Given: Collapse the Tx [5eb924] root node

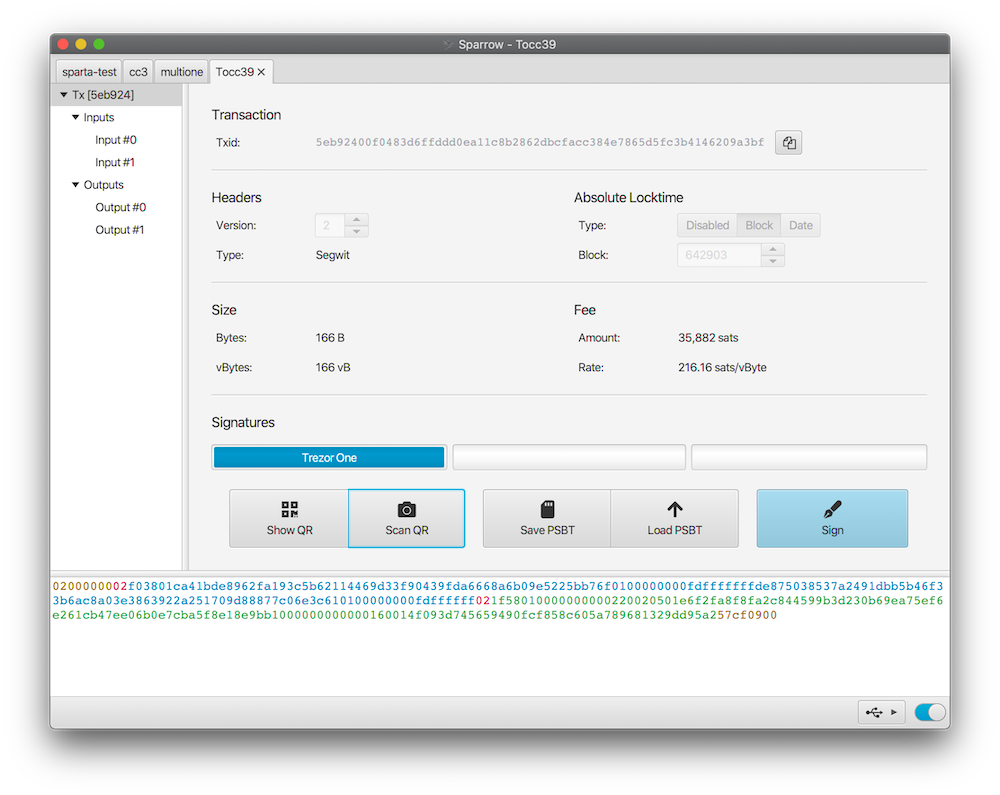Looking at the screenshot, I should point(64,95).
